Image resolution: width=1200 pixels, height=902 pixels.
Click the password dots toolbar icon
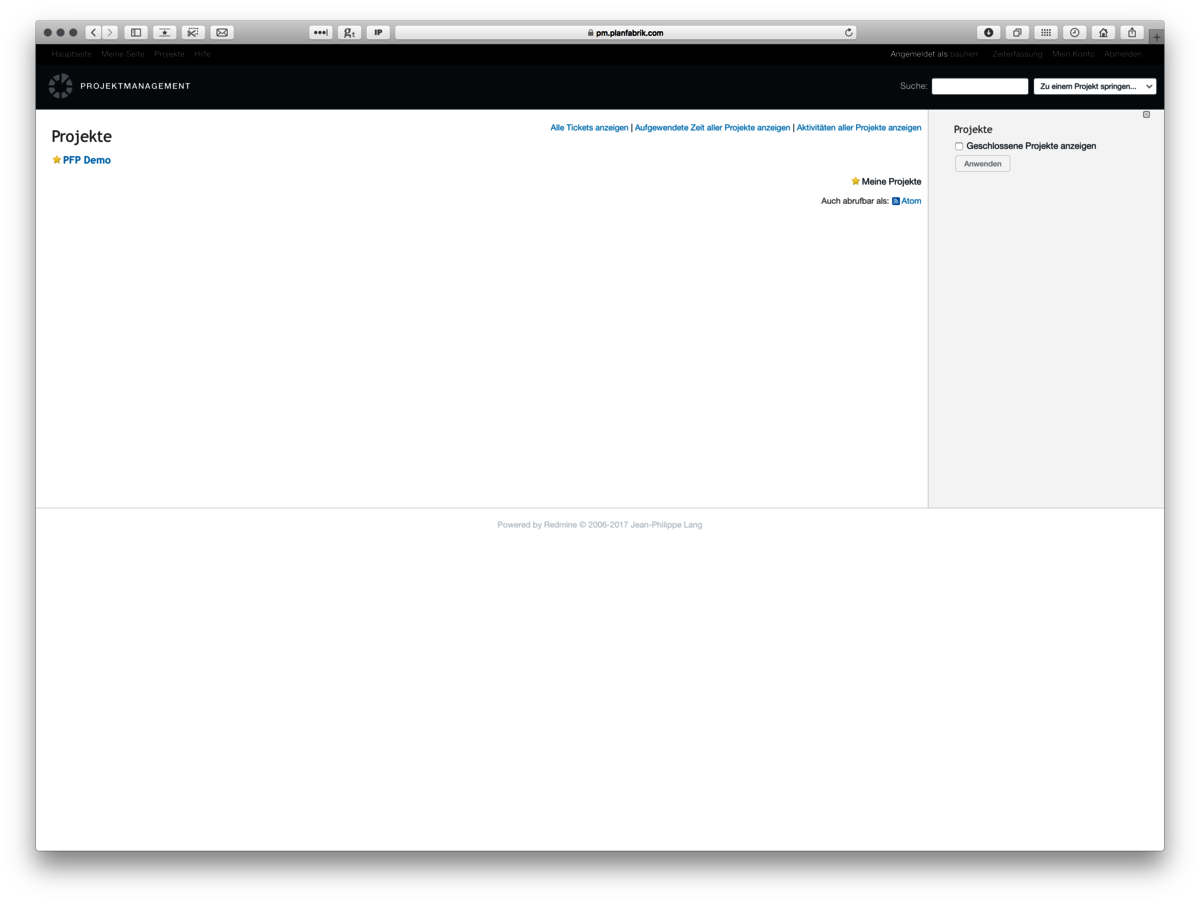[x=320, y=33]
